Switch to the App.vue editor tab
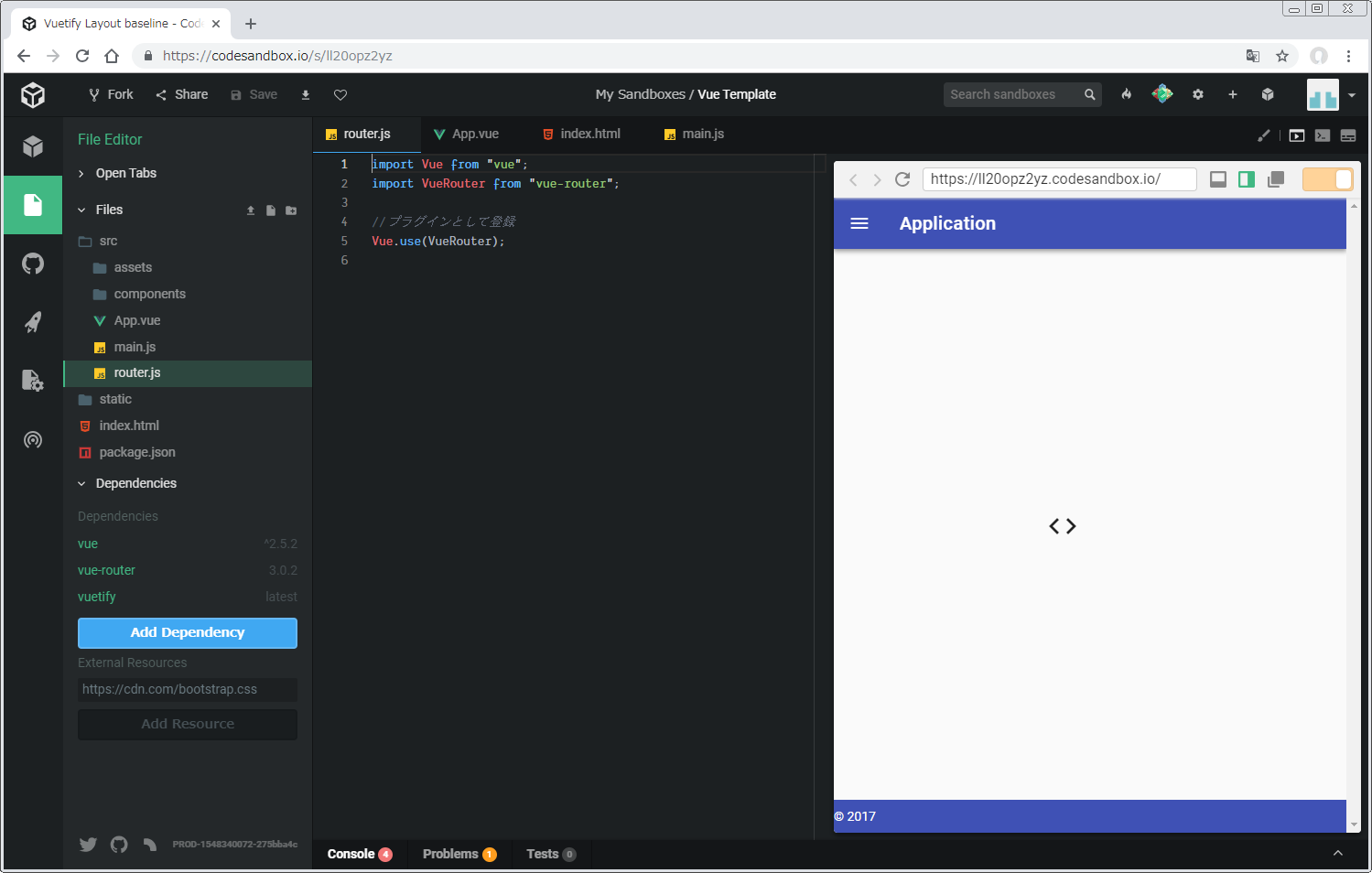The image size is (1372, 873). tap(467, 135)
